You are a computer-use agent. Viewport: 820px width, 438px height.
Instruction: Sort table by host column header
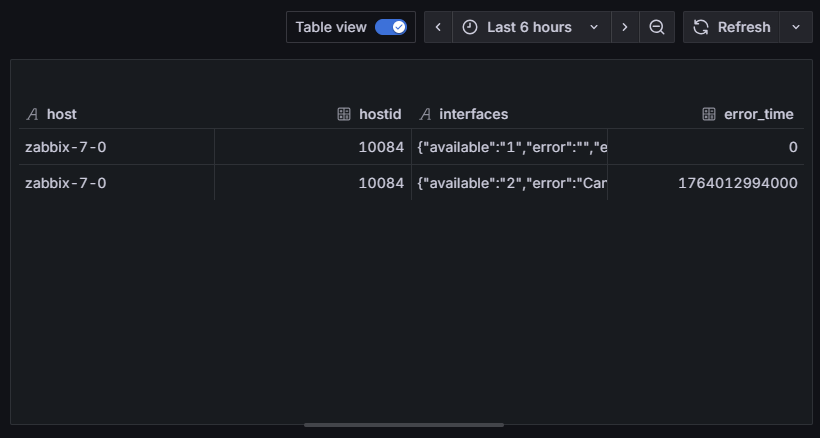point(62,114)
